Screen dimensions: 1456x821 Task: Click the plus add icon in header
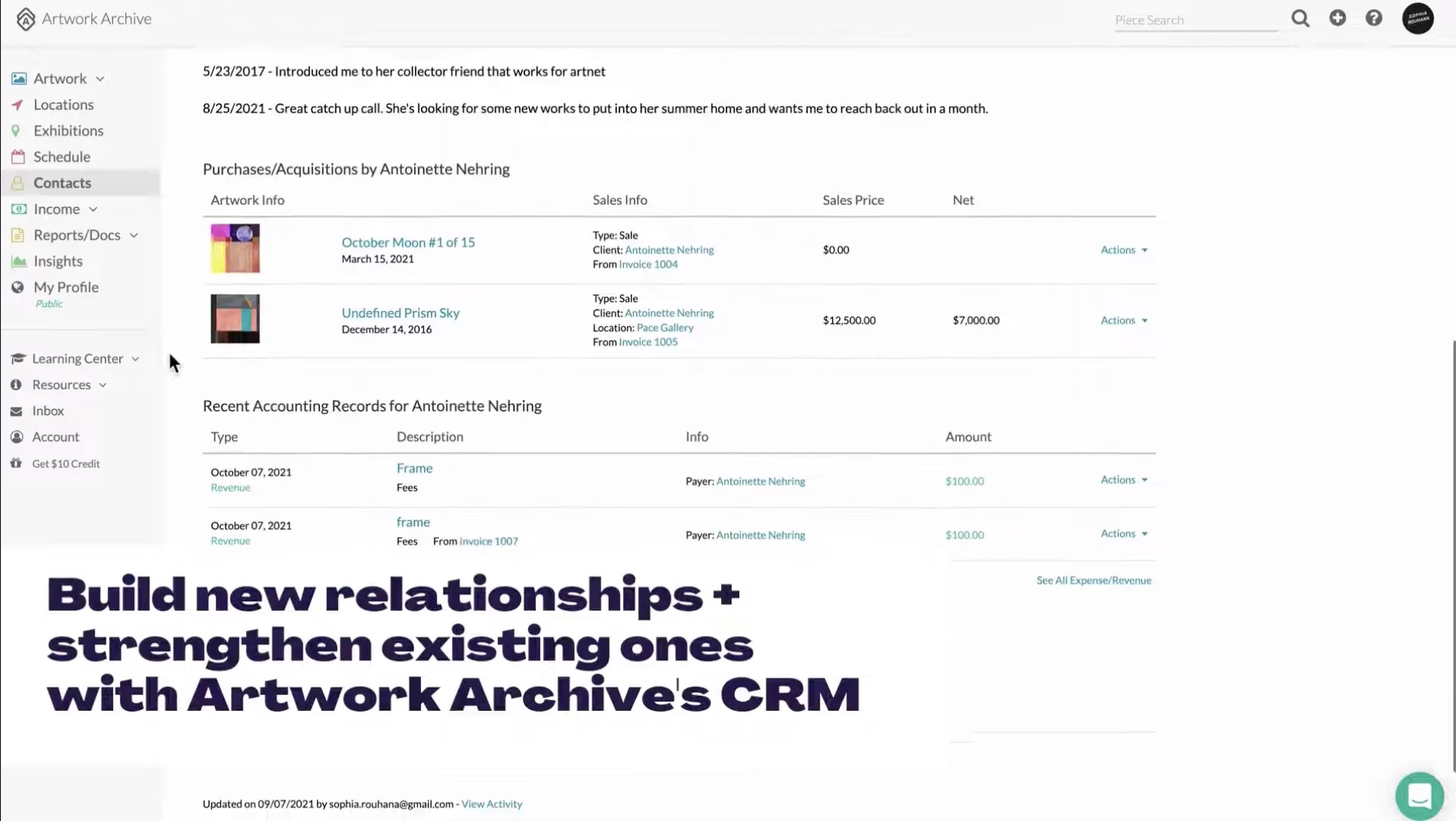pyautogui.click(x=1338, y=18)
